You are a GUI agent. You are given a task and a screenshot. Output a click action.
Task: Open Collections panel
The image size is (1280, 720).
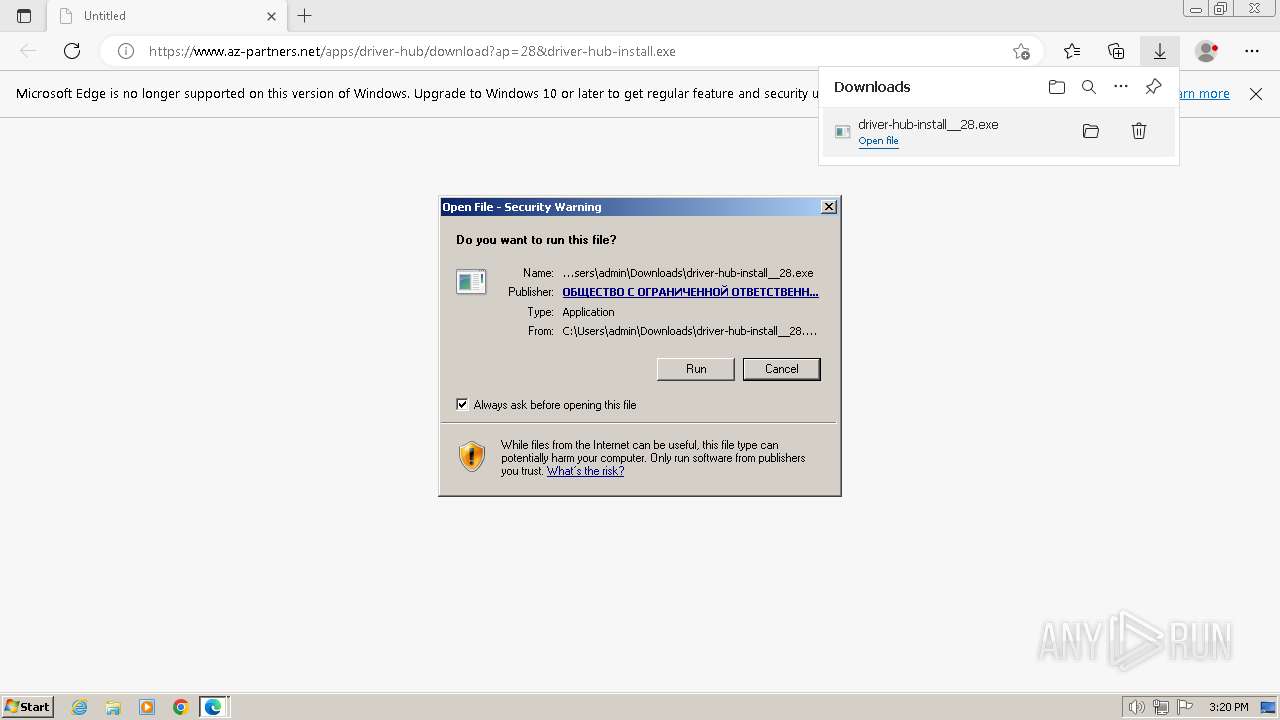click(1116, 51)
